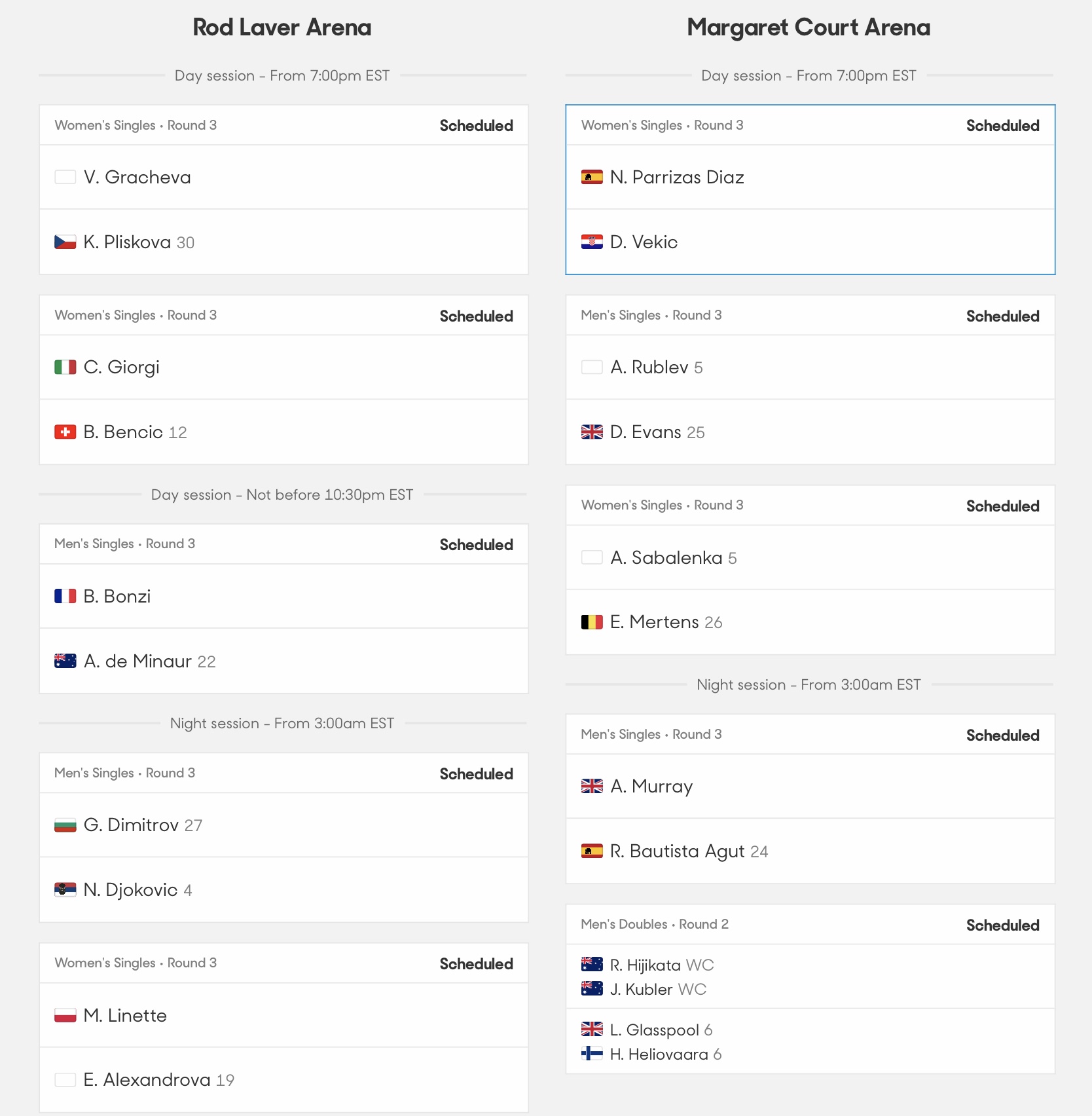Image resolution: width=1092 pixels, height=1116 pixels.
Task: Click the Czech flag beside K. Pliskova
Action: coord(65,242)
